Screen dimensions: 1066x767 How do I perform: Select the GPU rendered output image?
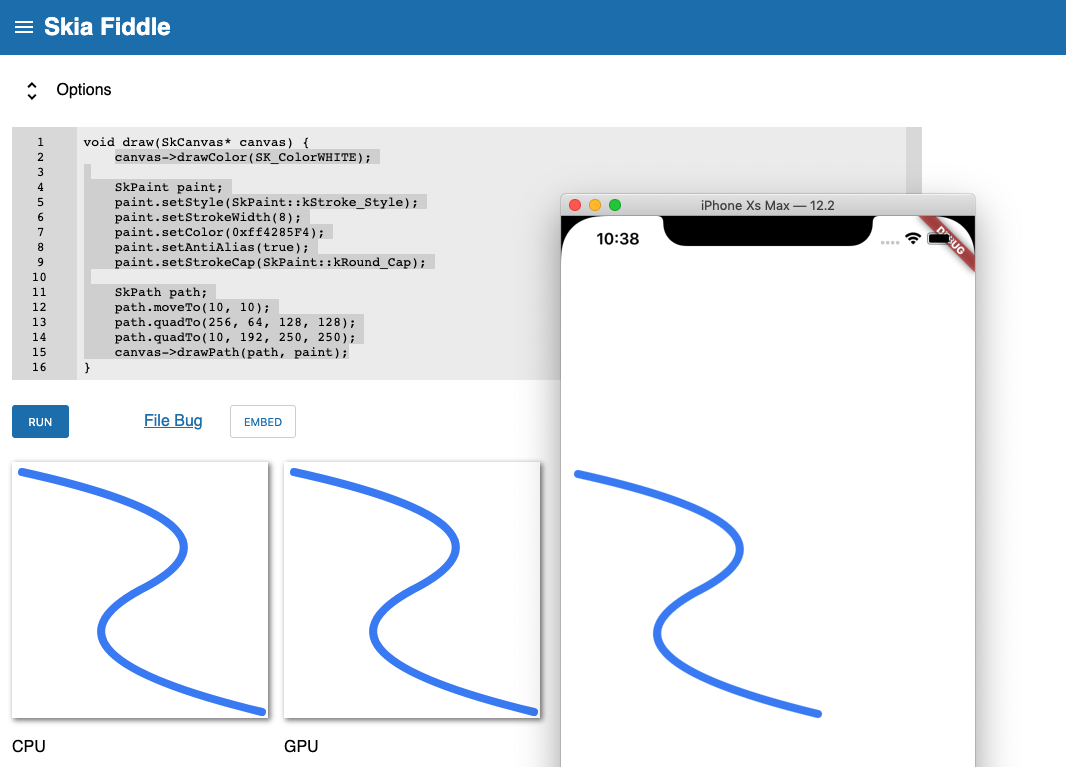point(412,590)
